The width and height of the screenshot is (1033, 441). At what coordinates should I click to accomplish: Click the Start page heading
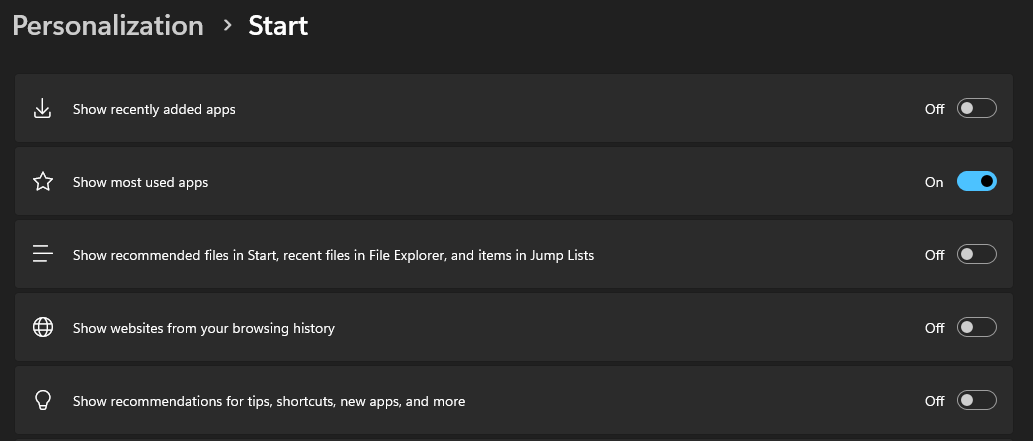[x=278, y=26]
